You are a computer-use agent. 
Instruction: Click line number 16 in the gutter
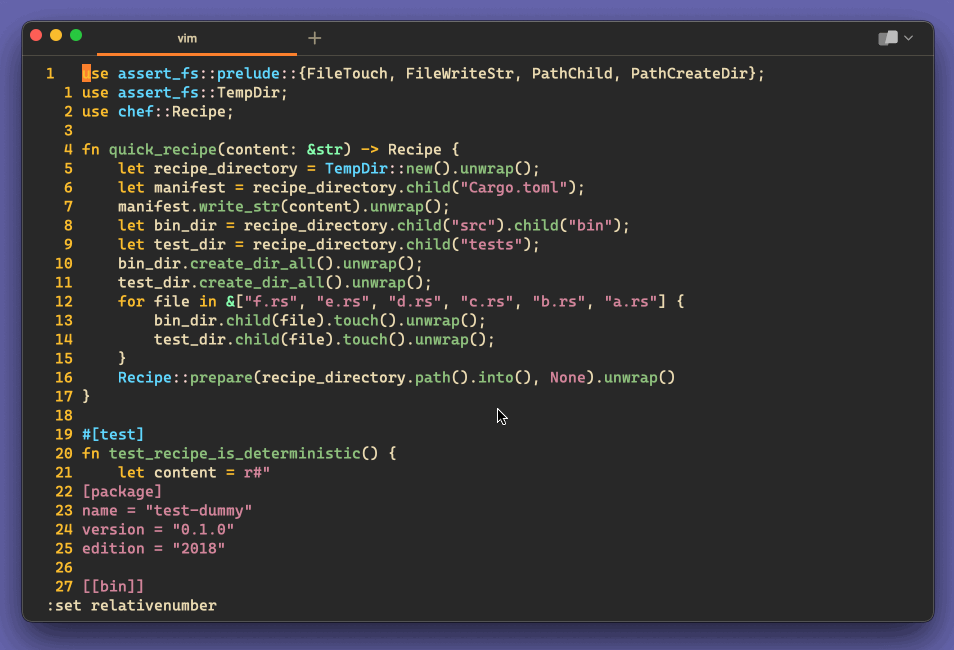click(x=63, y=377)
